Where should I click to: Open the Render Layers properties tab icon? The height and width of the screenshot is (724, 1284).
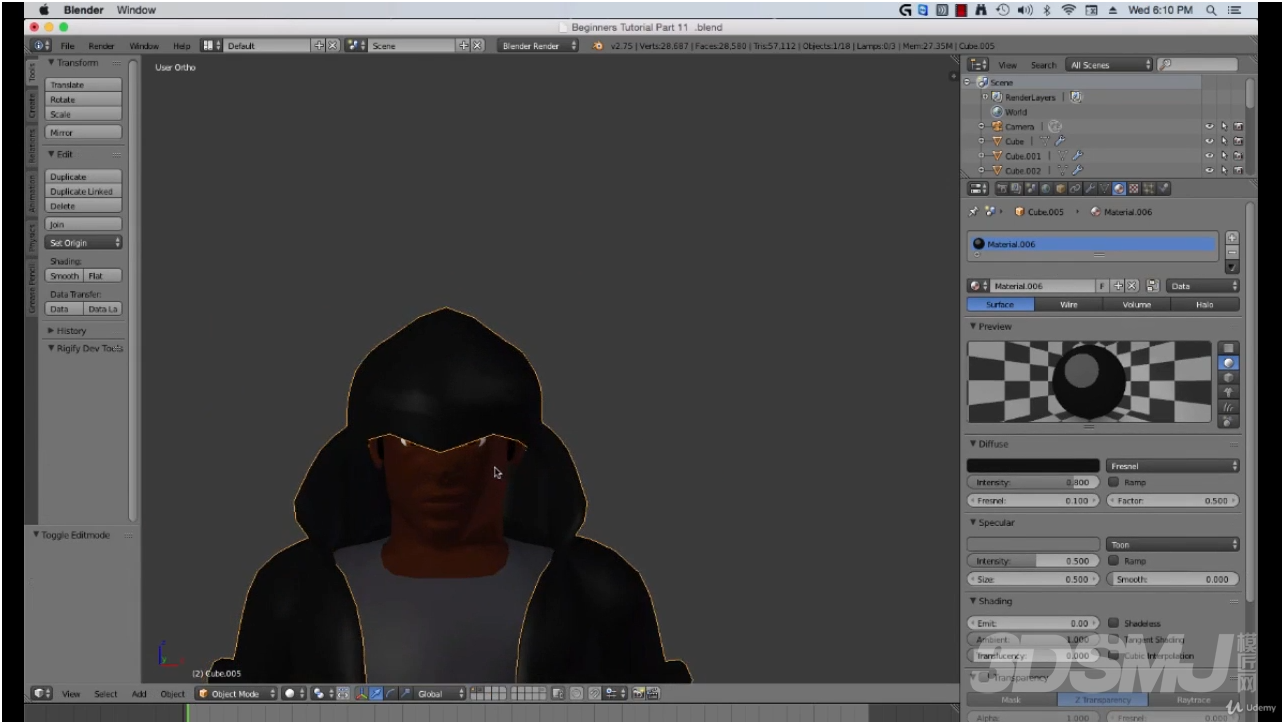[x=1016, y=188]
